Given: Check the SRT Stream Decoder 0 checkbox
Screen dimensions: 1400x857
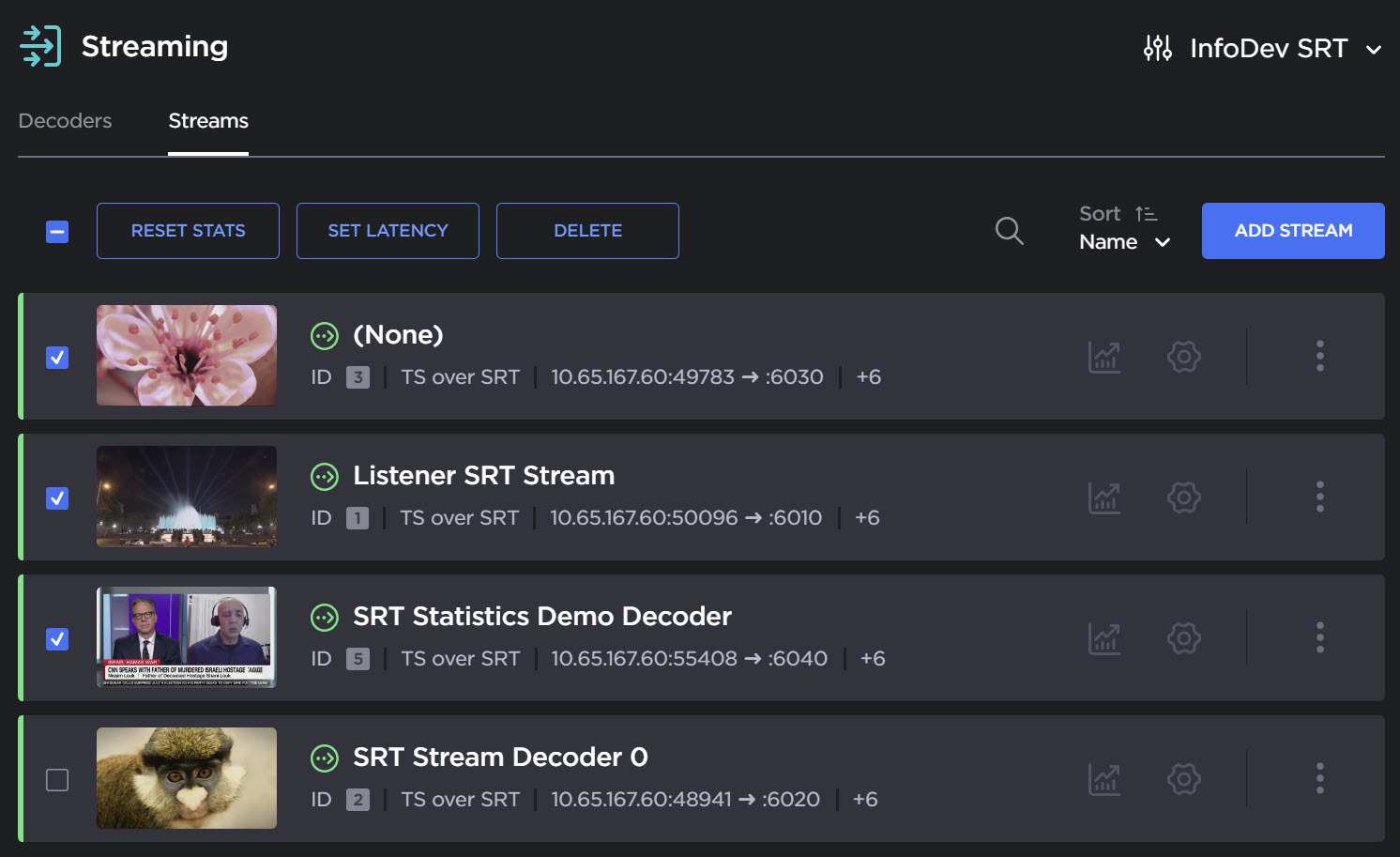Looking at the screenshot, I should click(x=57, y=780).
